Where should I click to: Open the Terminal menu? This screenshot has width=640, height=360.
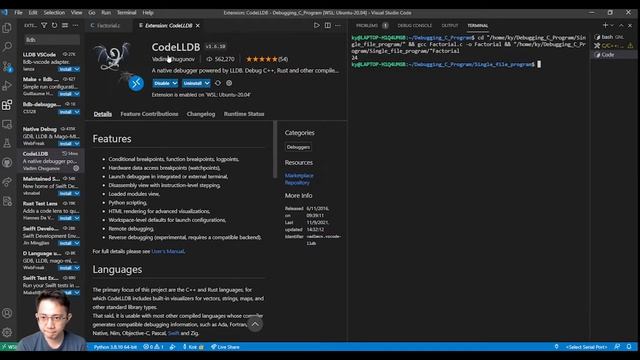tap(127, 13)
